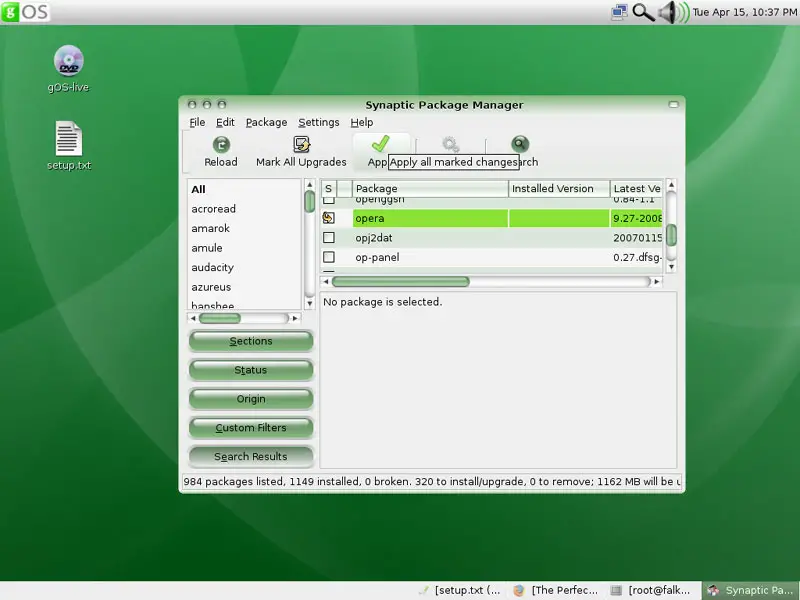Click the Sections filter button
Image resolution: width=800 pixels, height=600 pixels.
point(251,341)
